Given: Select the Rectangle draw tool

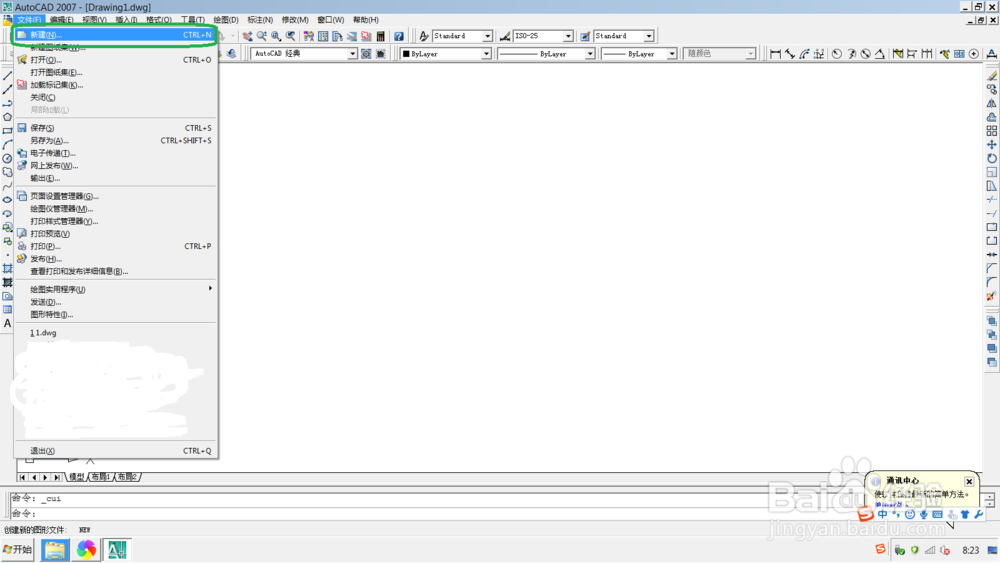Looking at the screenshot, I should pos(7,131).
